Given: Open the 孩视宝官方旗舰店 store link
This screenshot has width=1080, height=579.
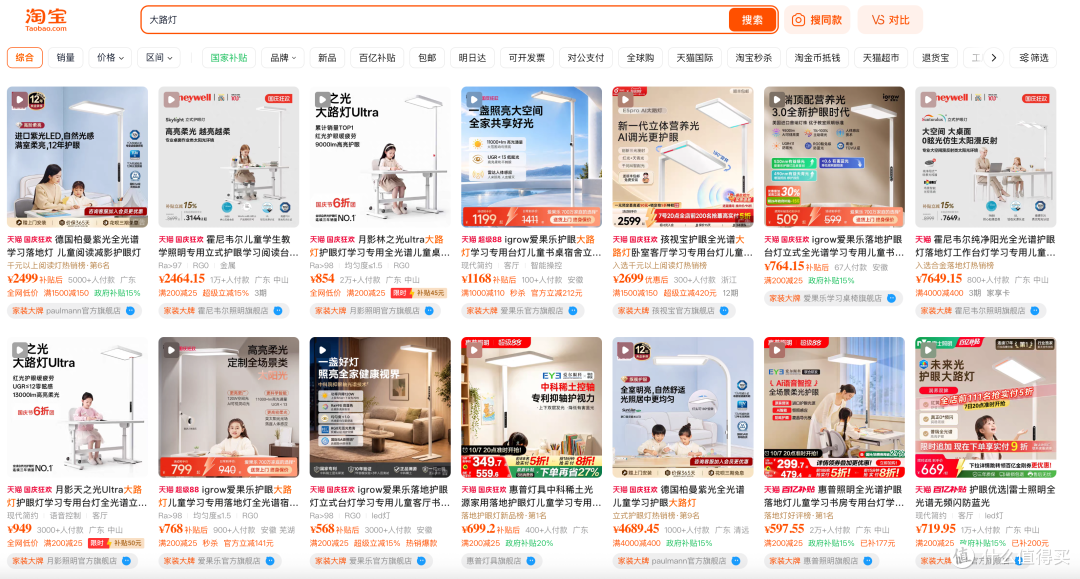Looking at the screenshot, I should tap(683, 311).
